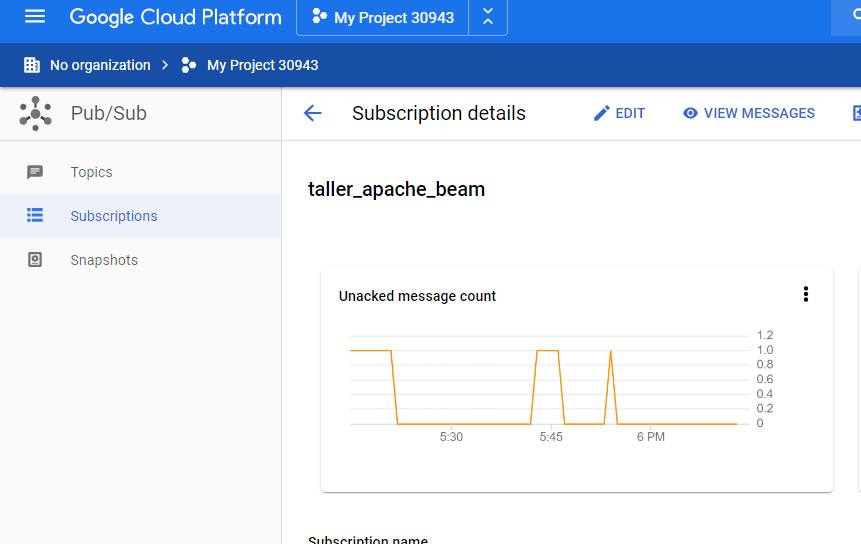Click the My Project 30943 breadcrumb
The width and height of the screenshot is (861, 544).
262,65
